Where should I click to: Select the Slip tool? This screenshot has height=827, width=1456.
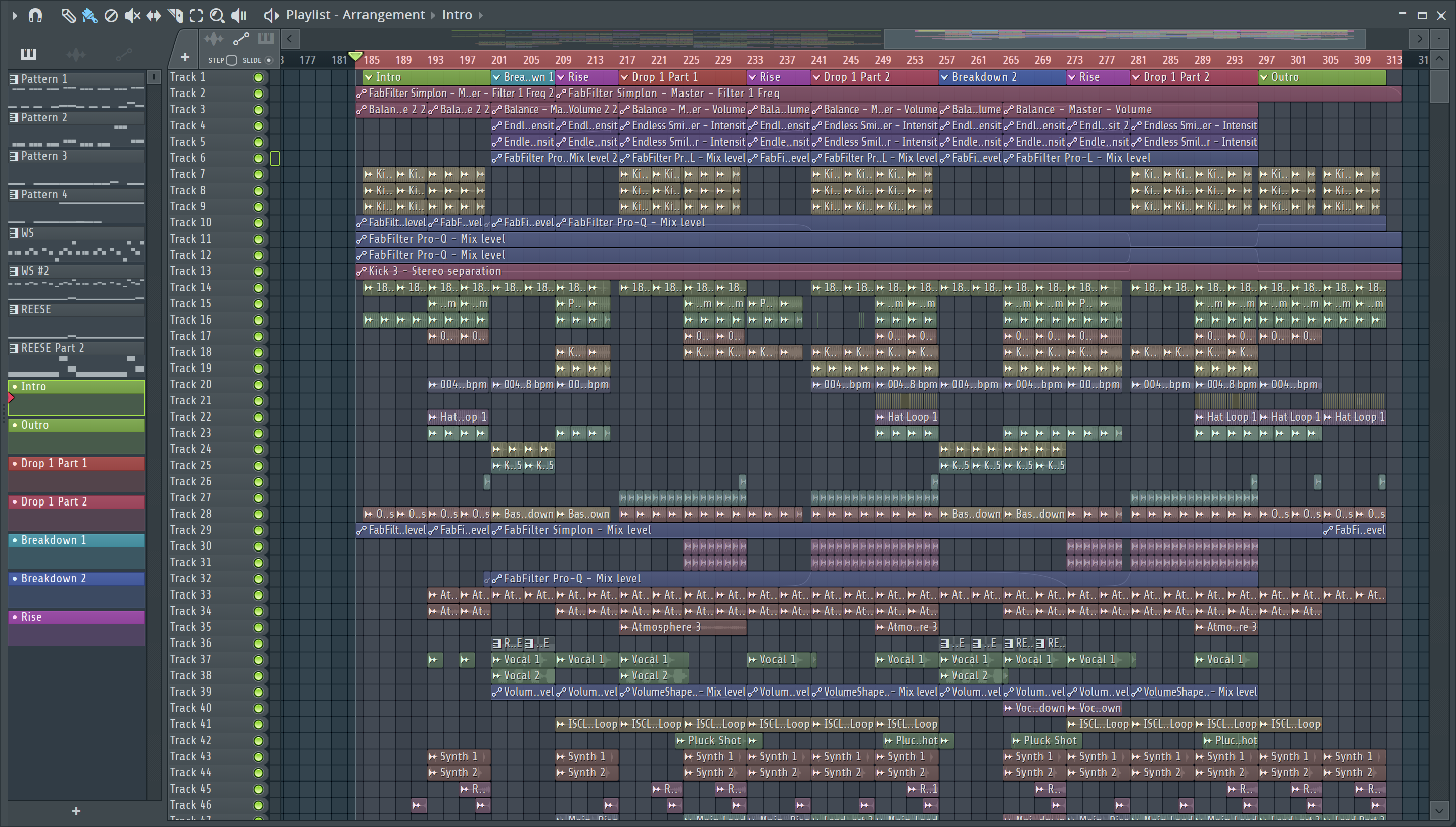click(153, 15)
